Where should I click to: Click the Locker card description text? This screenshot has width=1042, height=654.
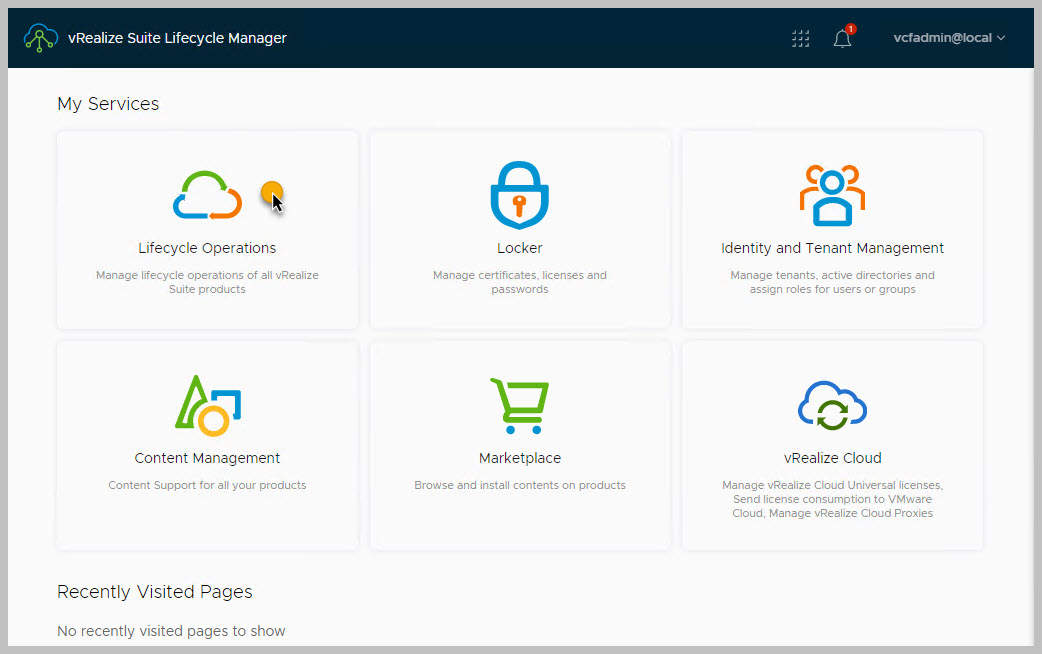coord(520,282)
